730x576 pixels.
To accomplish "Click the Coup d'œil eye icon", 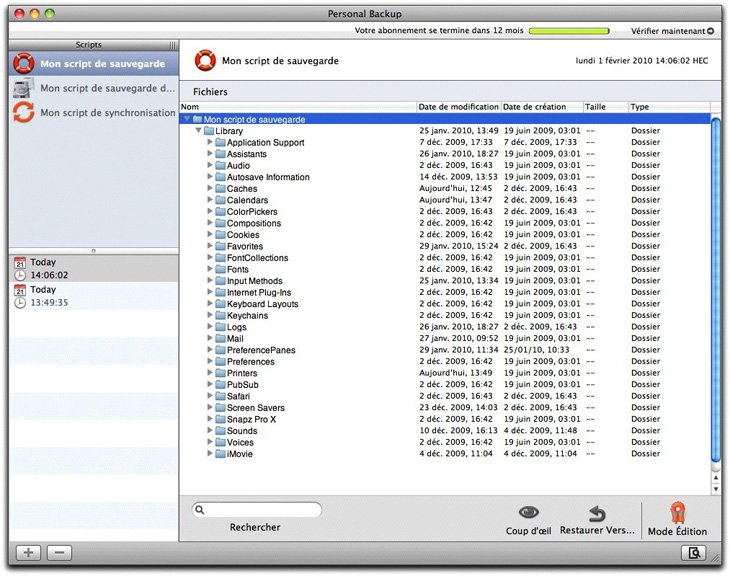I will click(528, 512).
